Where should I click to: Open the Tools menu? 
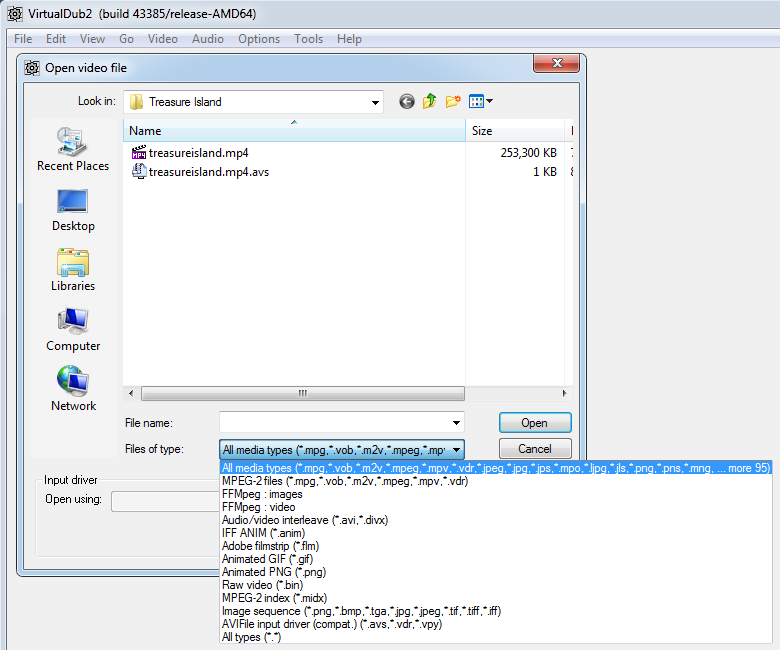(x=308, y=39)
